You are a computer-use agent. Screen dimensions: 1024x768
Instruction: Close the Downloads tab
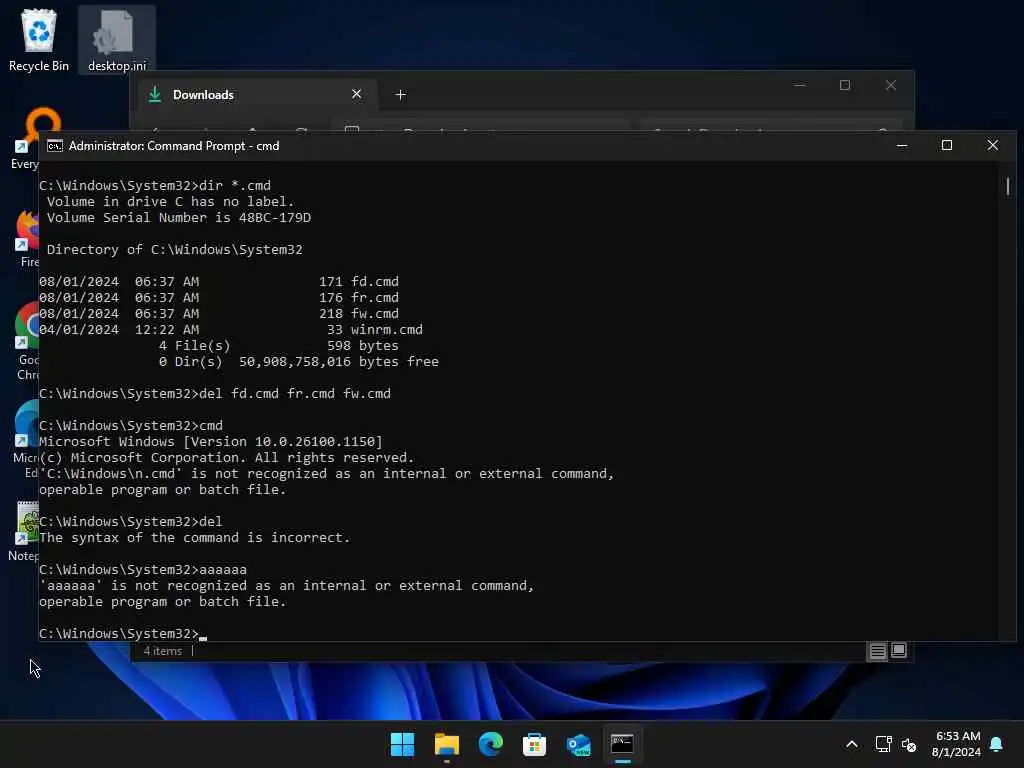357,94
